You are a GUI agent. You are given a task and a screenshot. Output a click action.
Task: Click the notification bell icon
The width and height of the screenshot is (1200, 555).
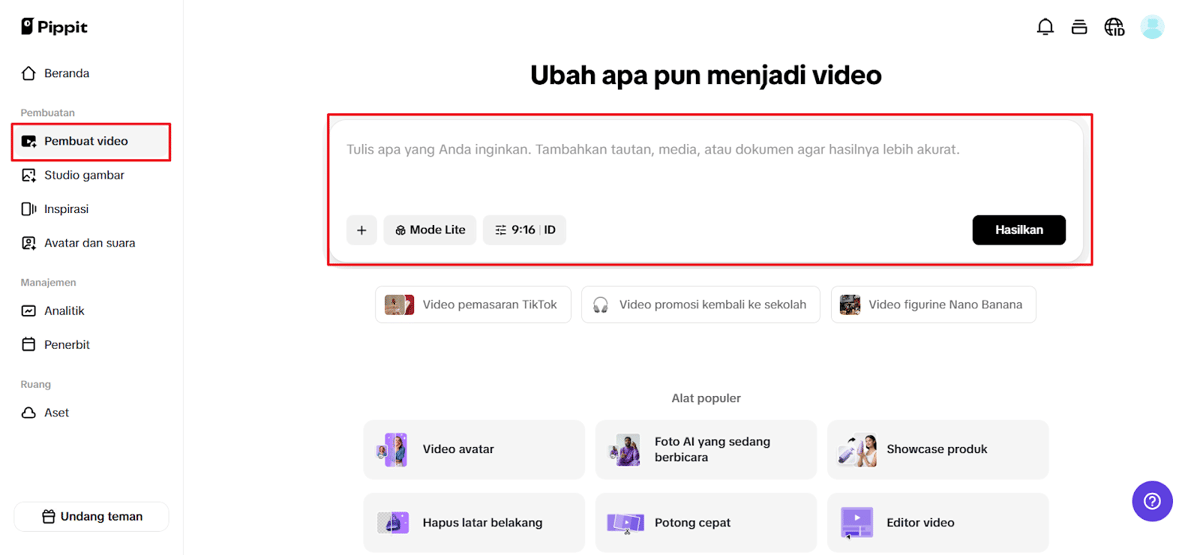(1045, 27)
